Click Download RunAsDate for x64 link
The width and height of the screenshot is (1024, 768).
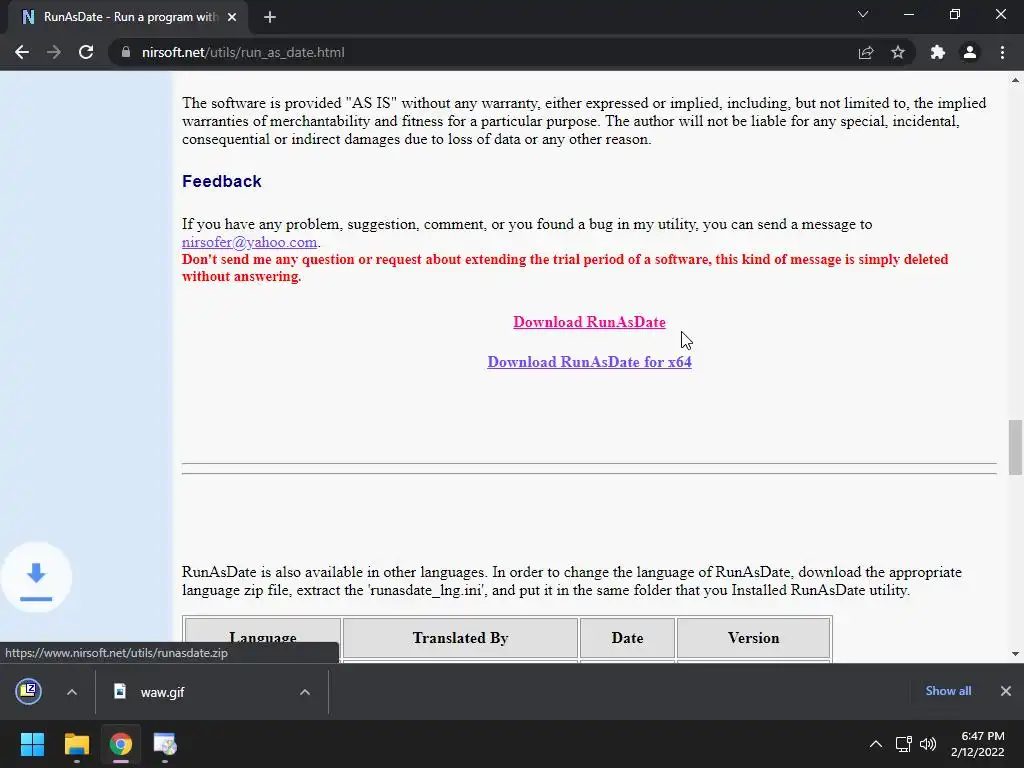(589, 362)
